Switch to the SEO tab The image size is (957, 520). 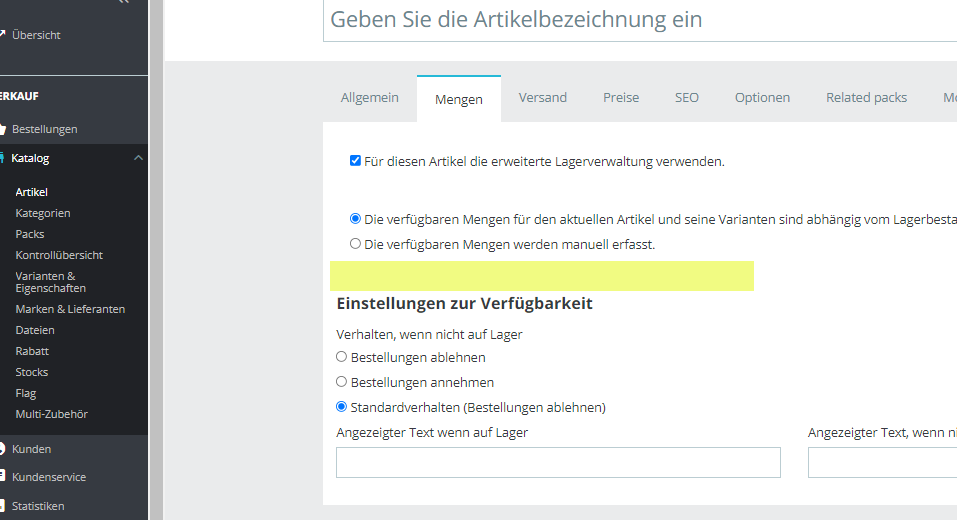click(687, 98)
